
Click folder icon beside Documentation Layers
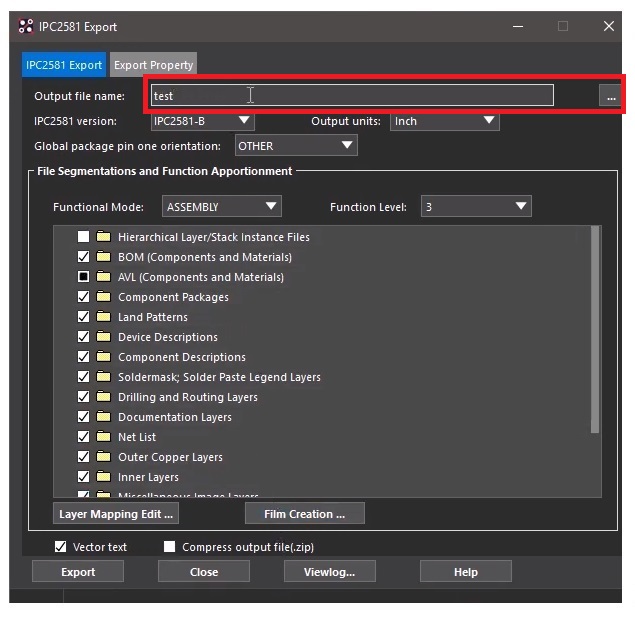point(103,416)
